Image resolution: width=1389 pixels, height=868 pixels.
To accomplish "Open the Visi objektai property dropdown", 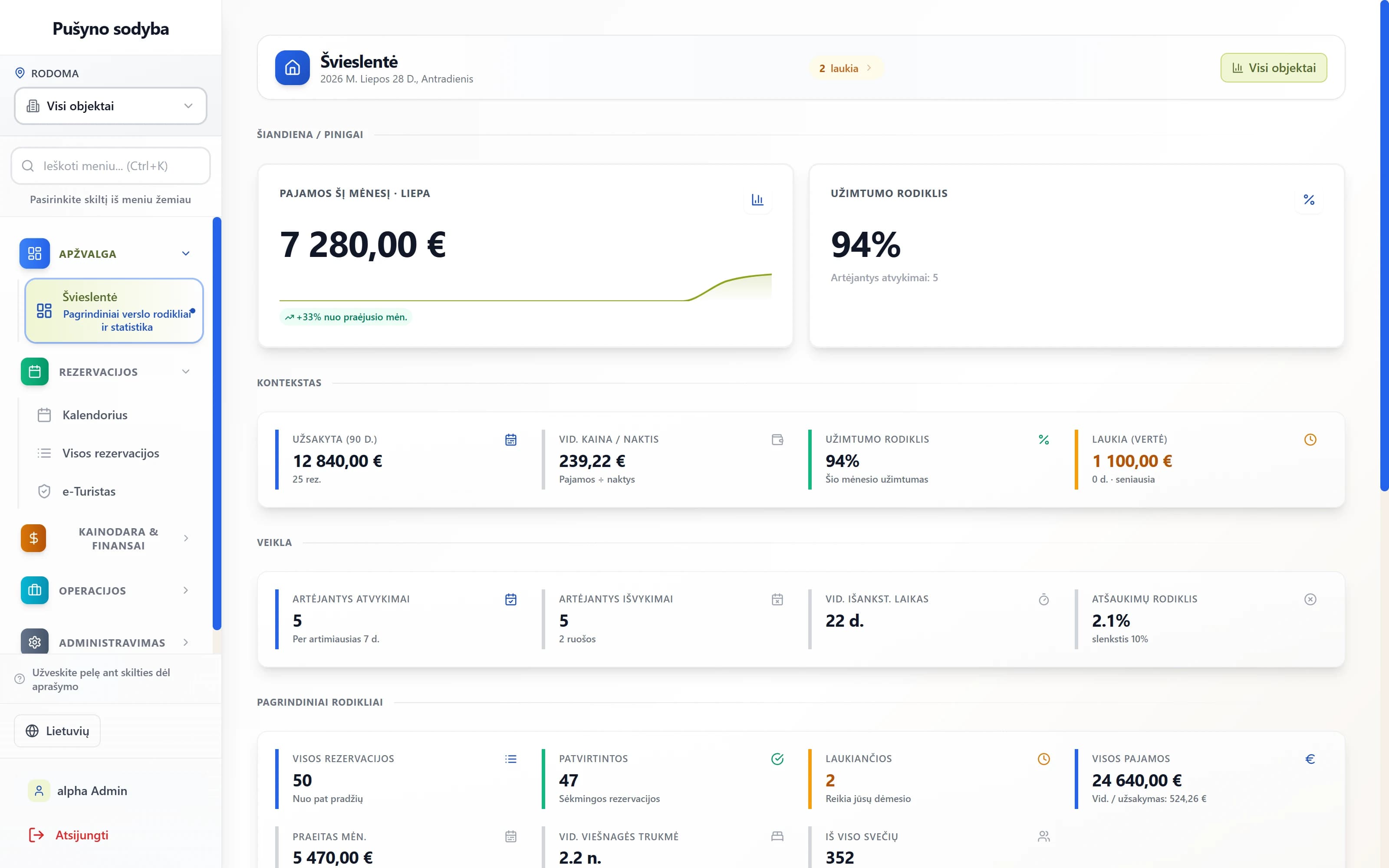I will [x=110, y=105].
